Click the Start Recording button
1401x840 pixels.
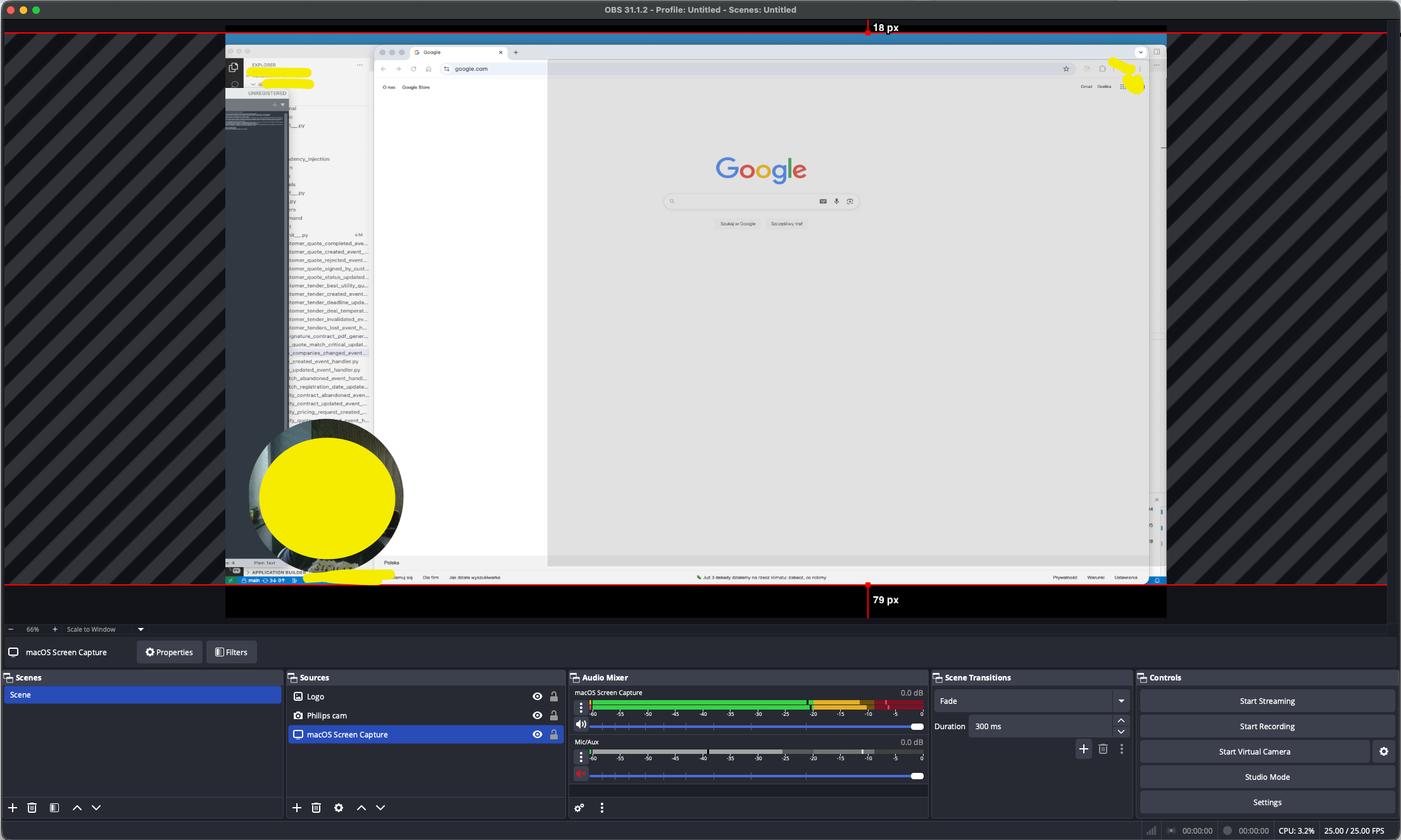(1267, 726)
